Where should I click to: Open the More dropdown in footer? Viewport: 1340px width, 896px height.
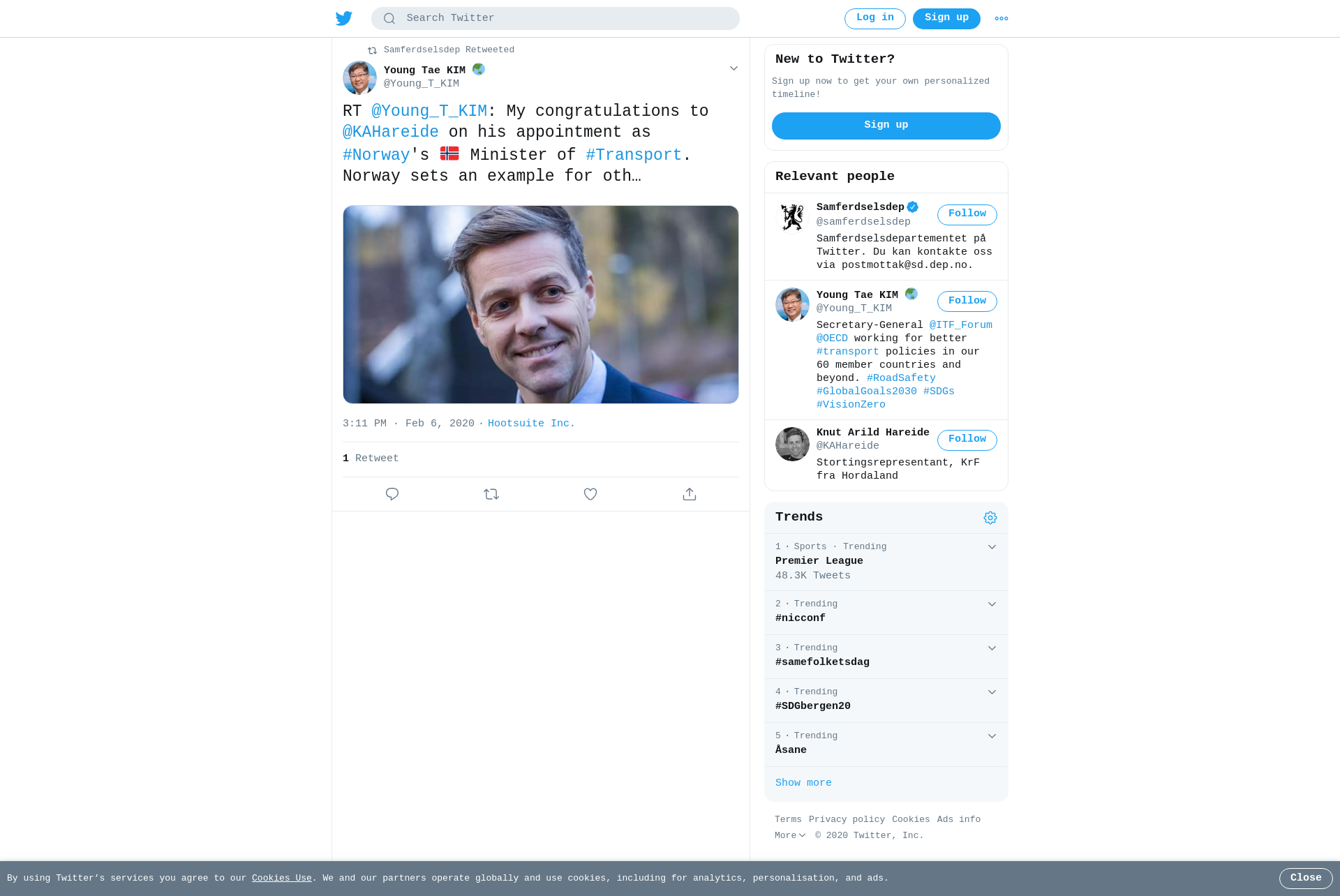[789, 835]
